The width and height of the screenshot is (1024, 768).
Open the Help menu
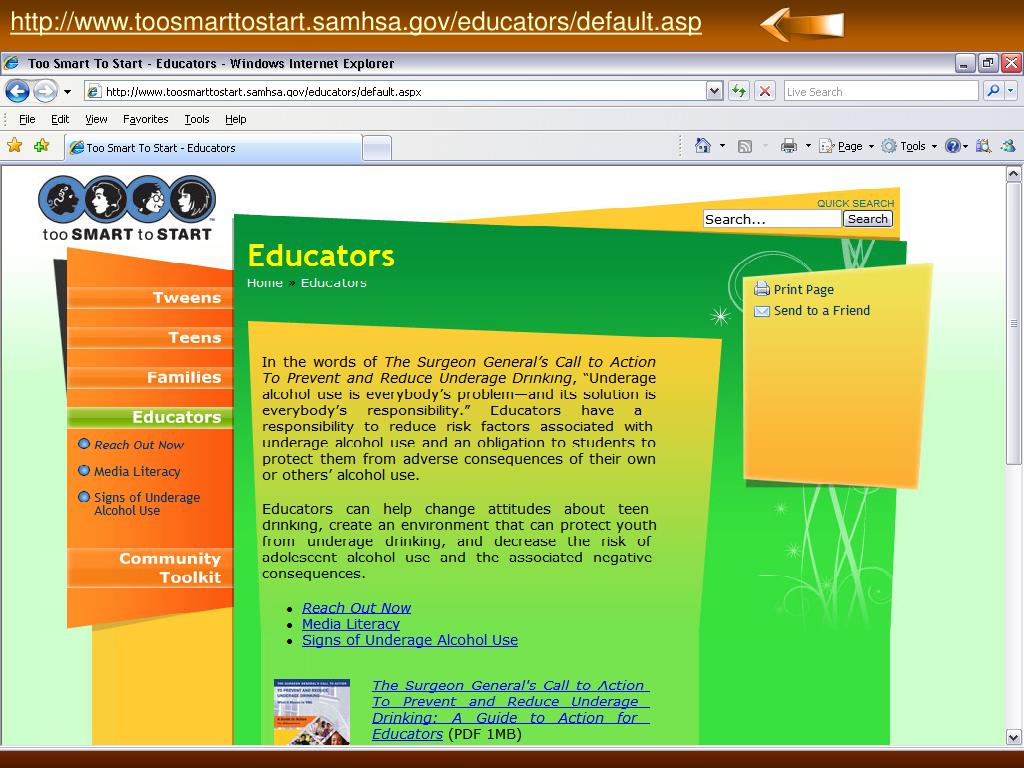pyautogui.click(x=235, y=119)
